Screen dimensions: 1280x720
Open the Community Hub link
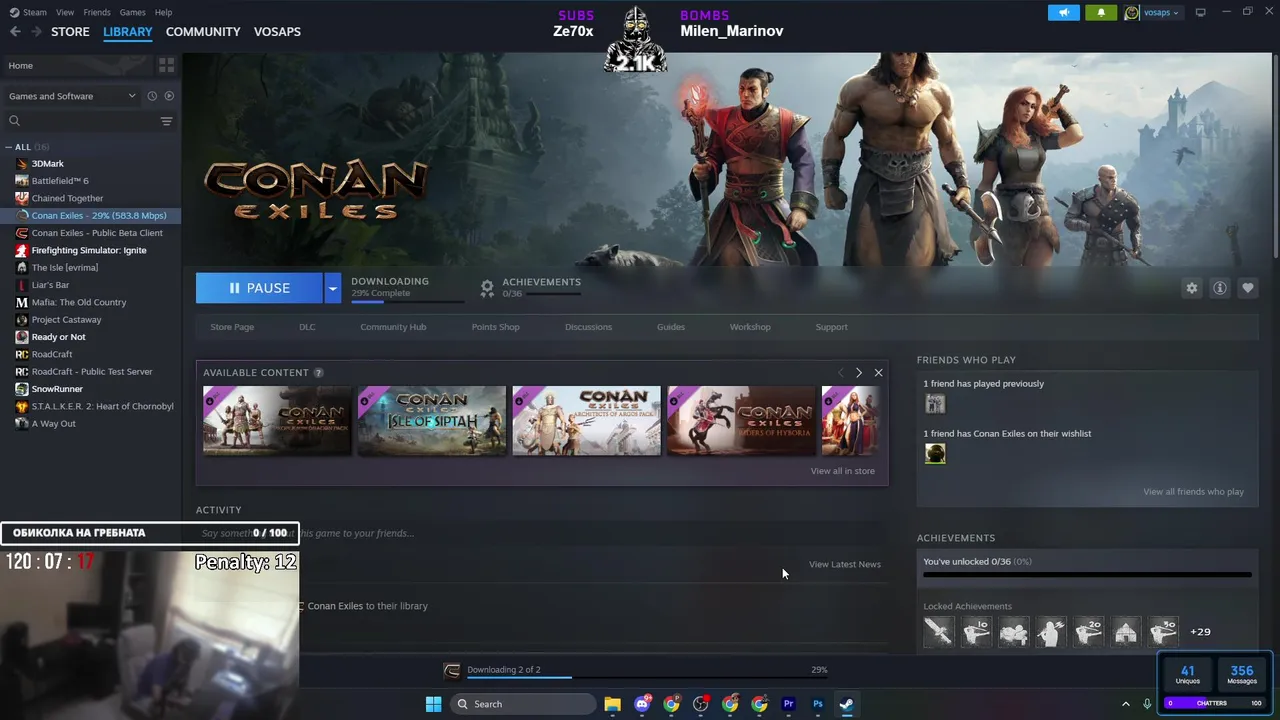(x=393, y=327)
